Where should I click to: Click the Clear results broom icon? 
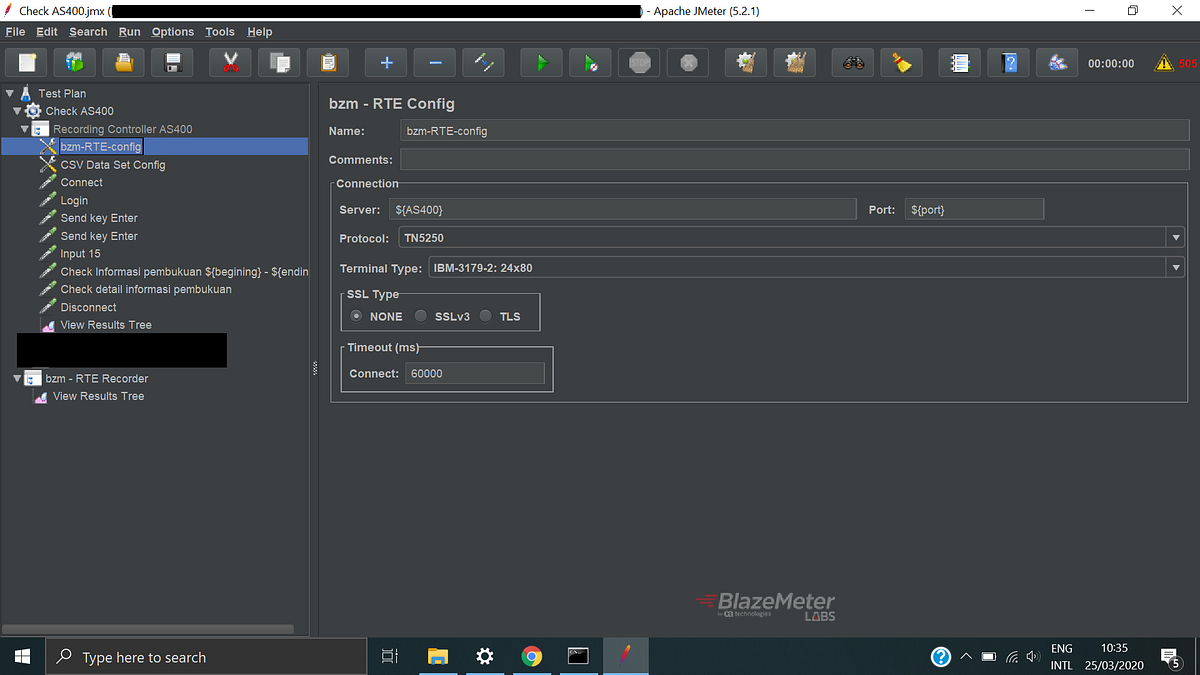[x=746, y=63]
